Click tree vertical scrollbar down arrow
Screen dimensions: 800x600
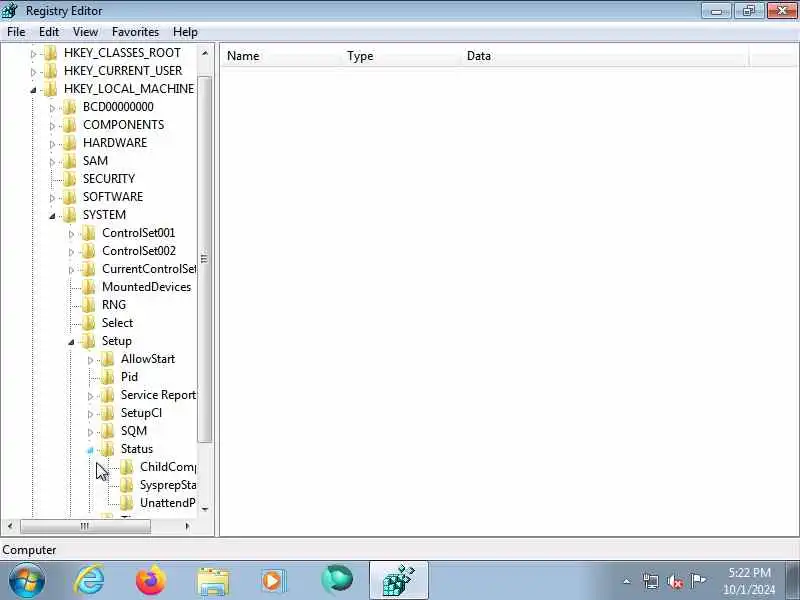[x=205, y=509]
